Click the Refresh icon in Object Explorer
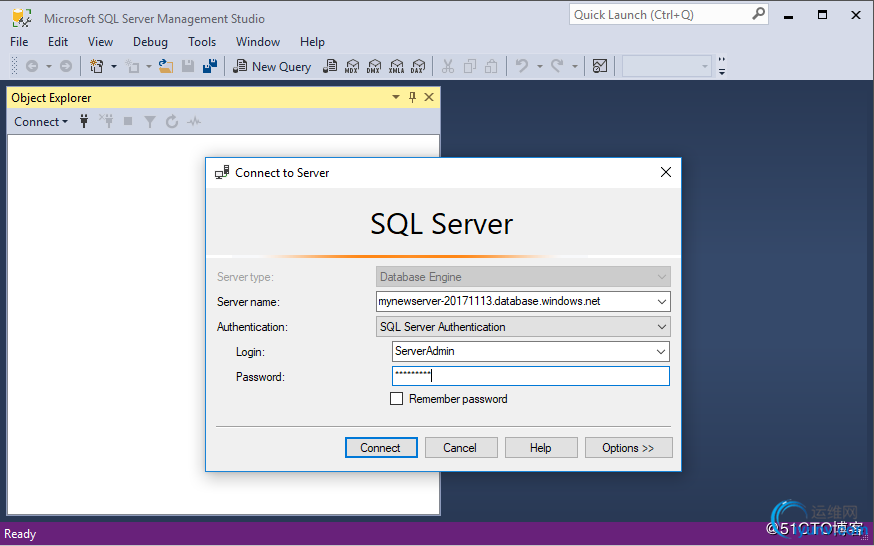The height and width of the screenshot is (546, 874). pyautogui.click(x=172, y=121)
